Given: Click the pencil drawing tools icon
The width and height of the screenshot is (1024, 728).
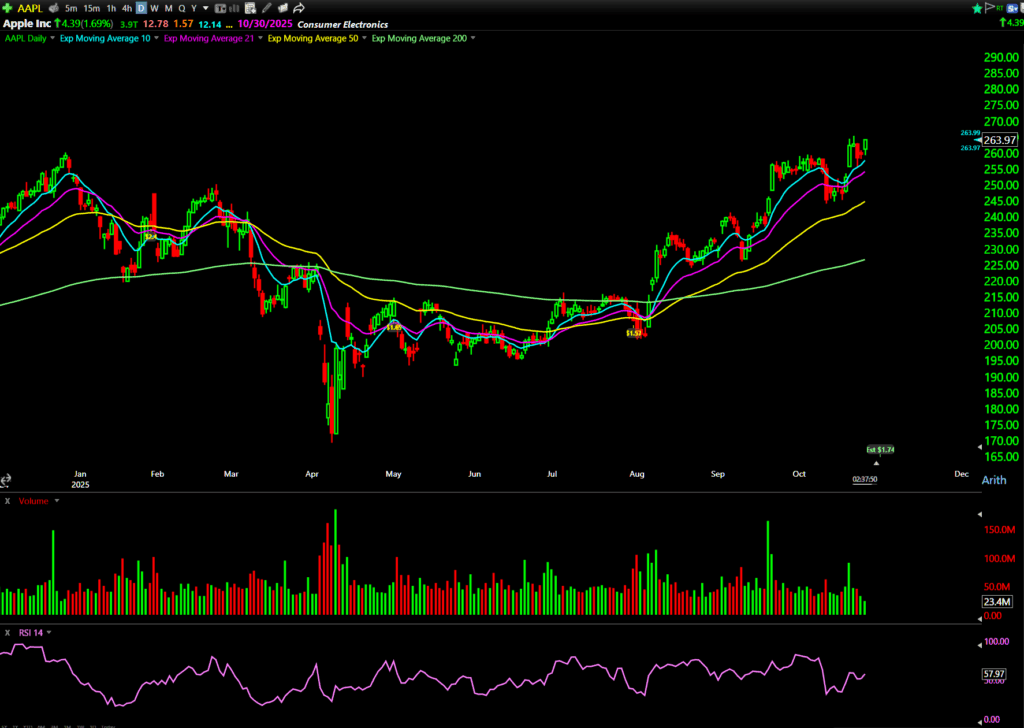Looking at the screenshot, I should pyautogui.click(x=266, y=7).
